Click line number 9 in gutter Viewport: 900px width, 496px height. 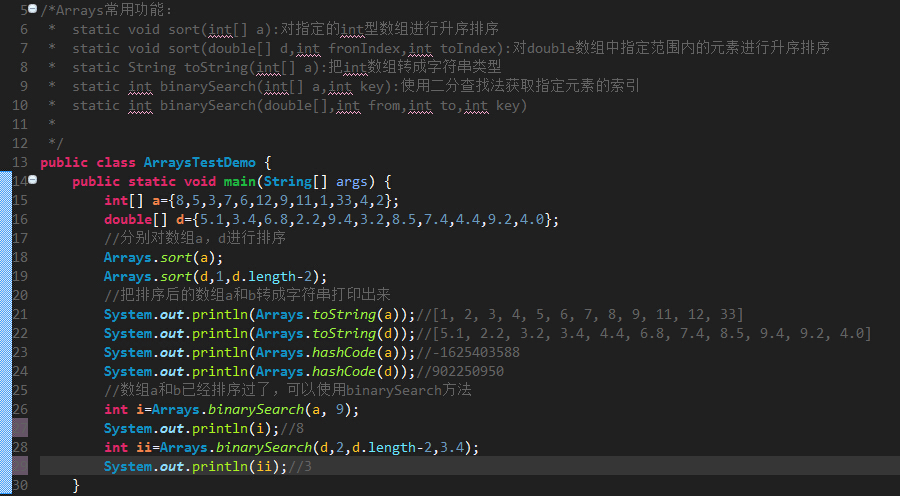pyautogui.click(x=24, y=86)
